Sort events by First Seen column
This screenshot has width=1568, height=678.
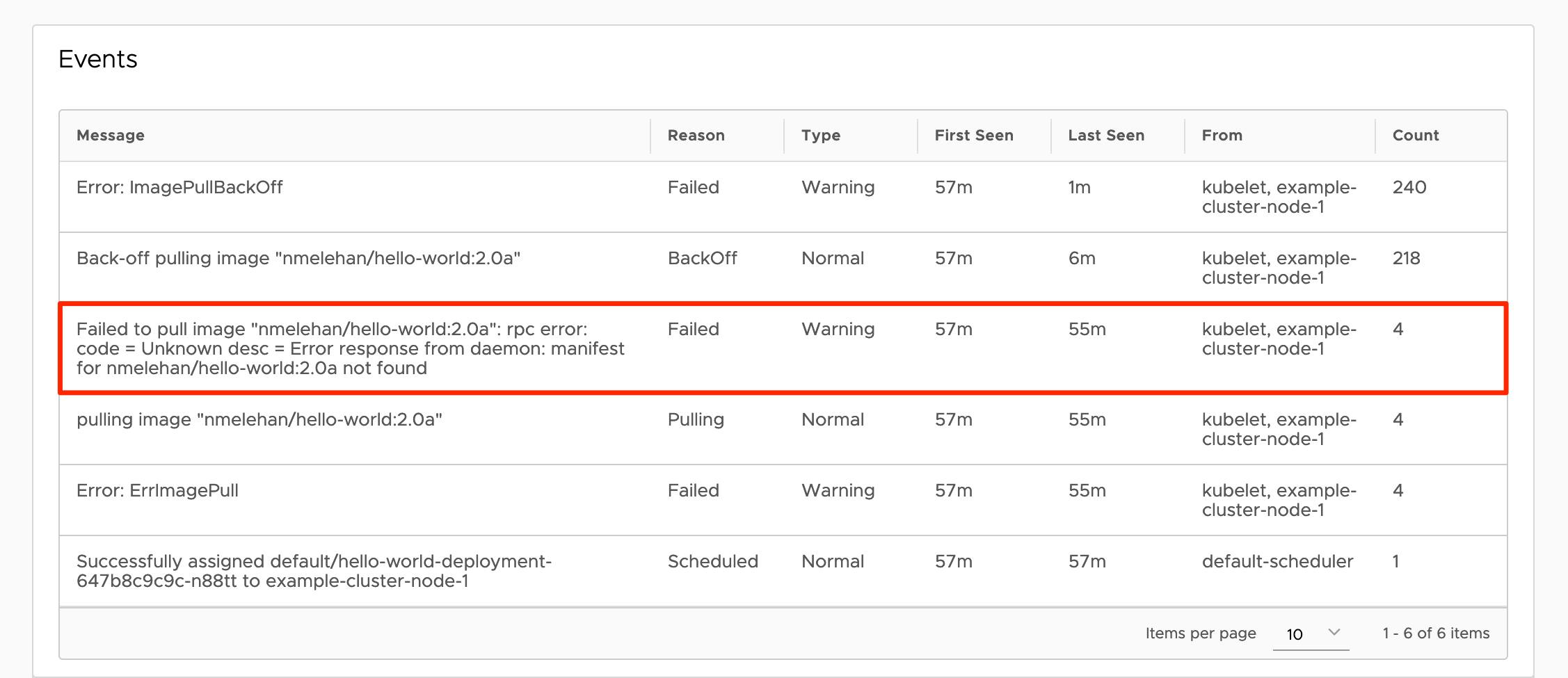[973, 136]
